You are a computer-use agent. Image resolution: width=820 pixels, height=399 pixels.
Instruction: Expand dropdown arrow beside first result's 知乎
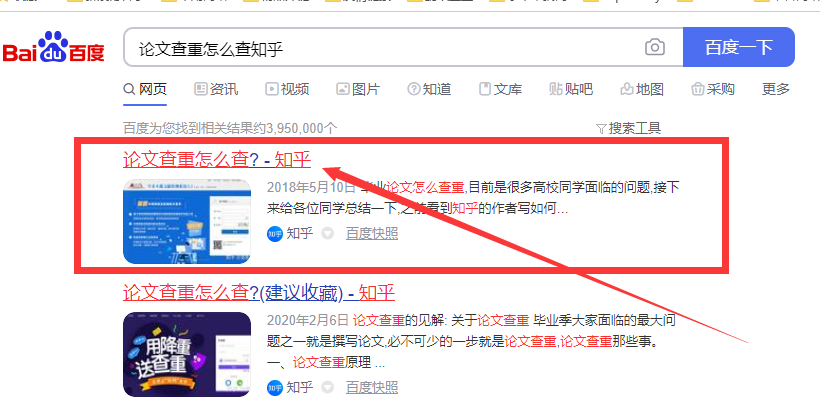(x=327, y=234)
